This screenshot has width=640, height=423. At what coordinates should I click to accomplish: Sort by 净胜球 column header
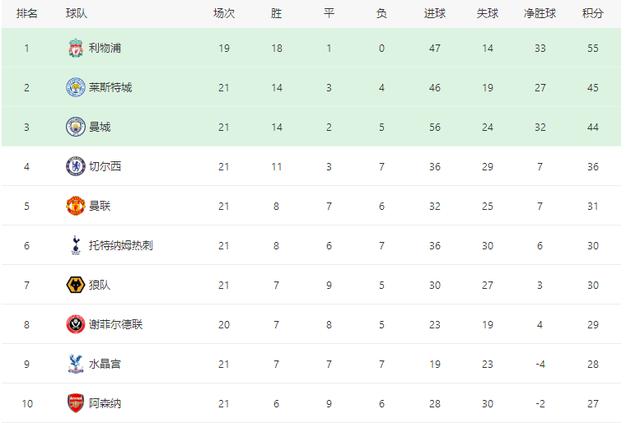coord(538,13)
